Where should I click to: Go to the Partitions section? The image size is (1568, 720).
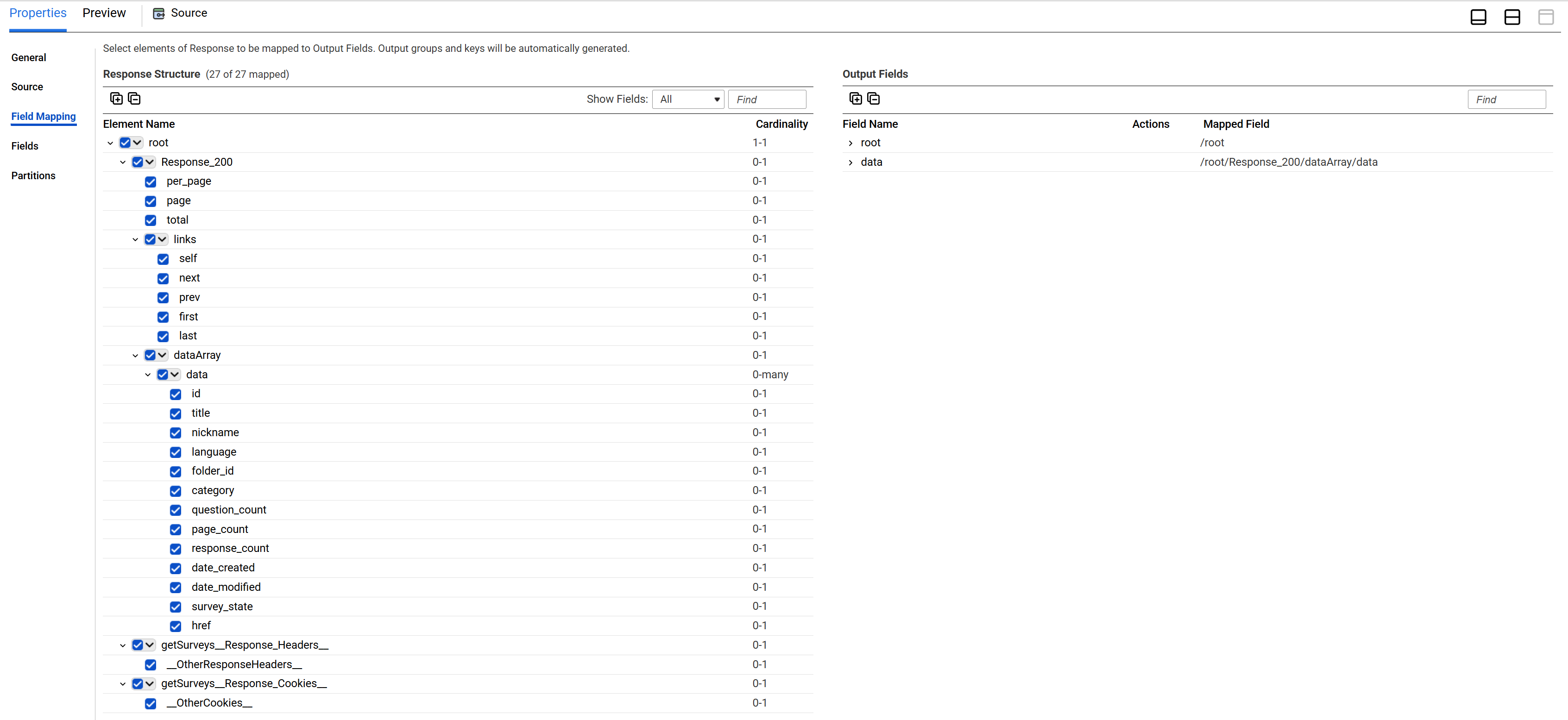(x=33, y=175)
